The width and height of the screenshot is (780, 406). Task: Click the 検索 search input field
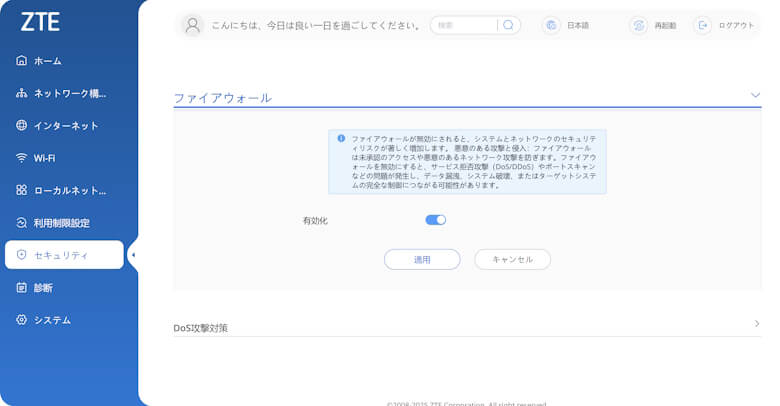(x=465, y=25)
